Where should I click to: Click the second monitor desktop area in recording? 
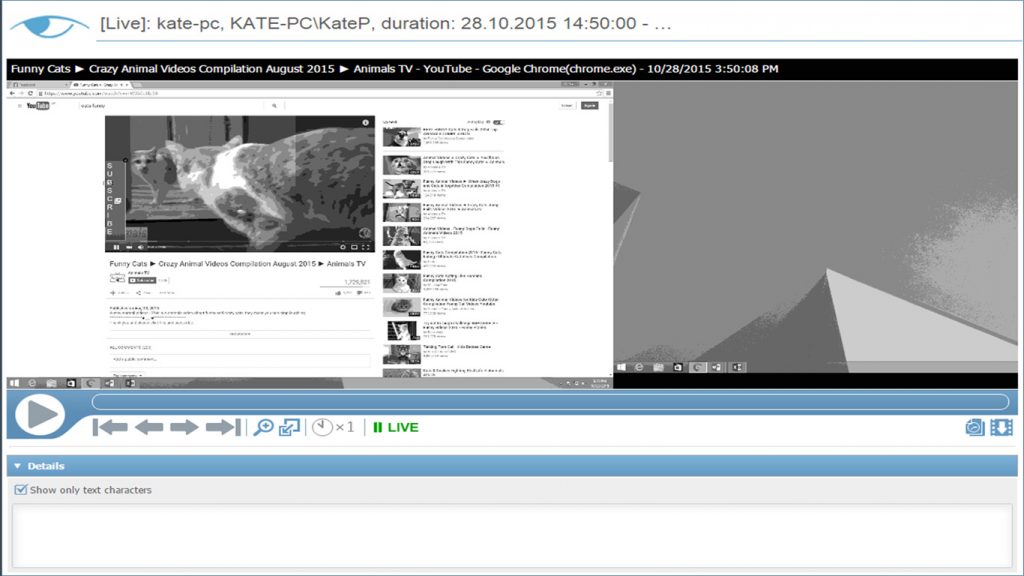816,227
